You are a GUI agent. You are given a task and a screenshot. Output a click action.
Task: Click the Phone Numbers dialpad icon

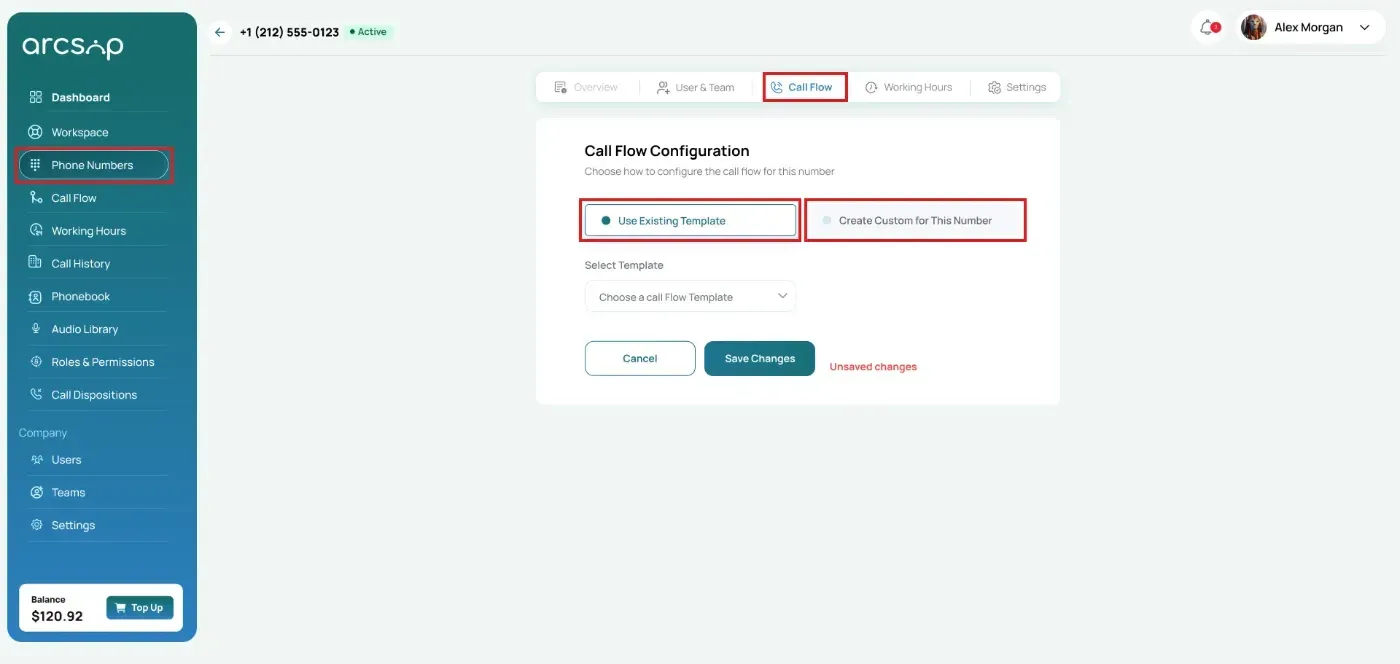coord(35,165)
